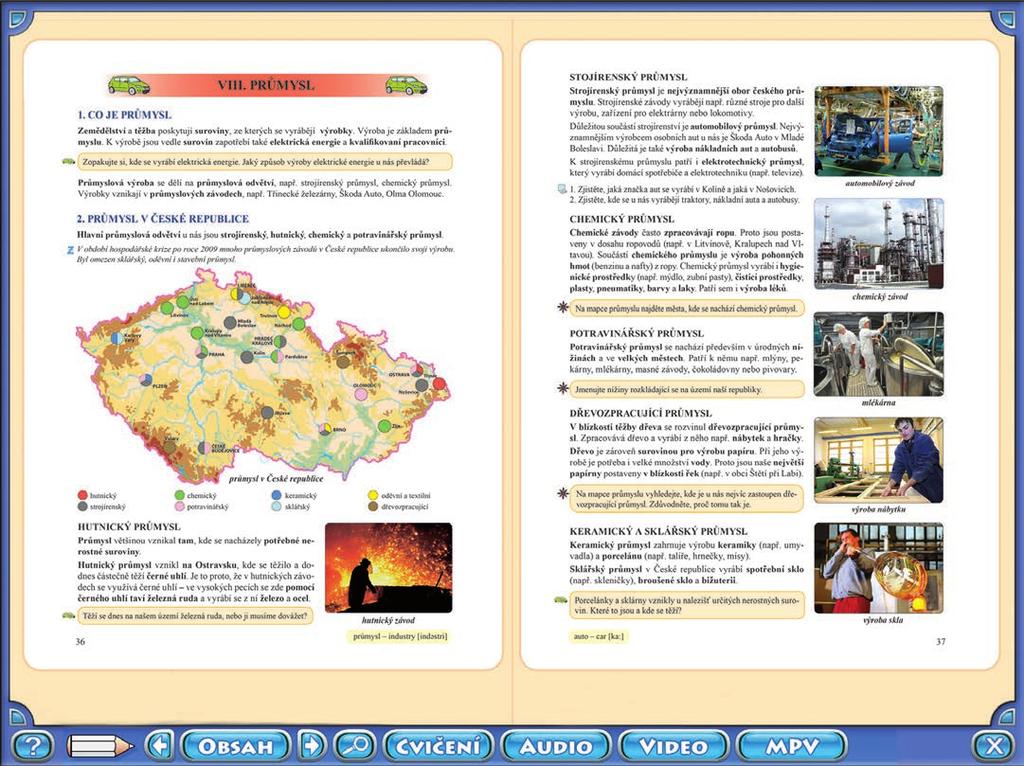The image size is (1024, 766).
Task: Activate the magnifying glass zoom tool
Action: 355,745
